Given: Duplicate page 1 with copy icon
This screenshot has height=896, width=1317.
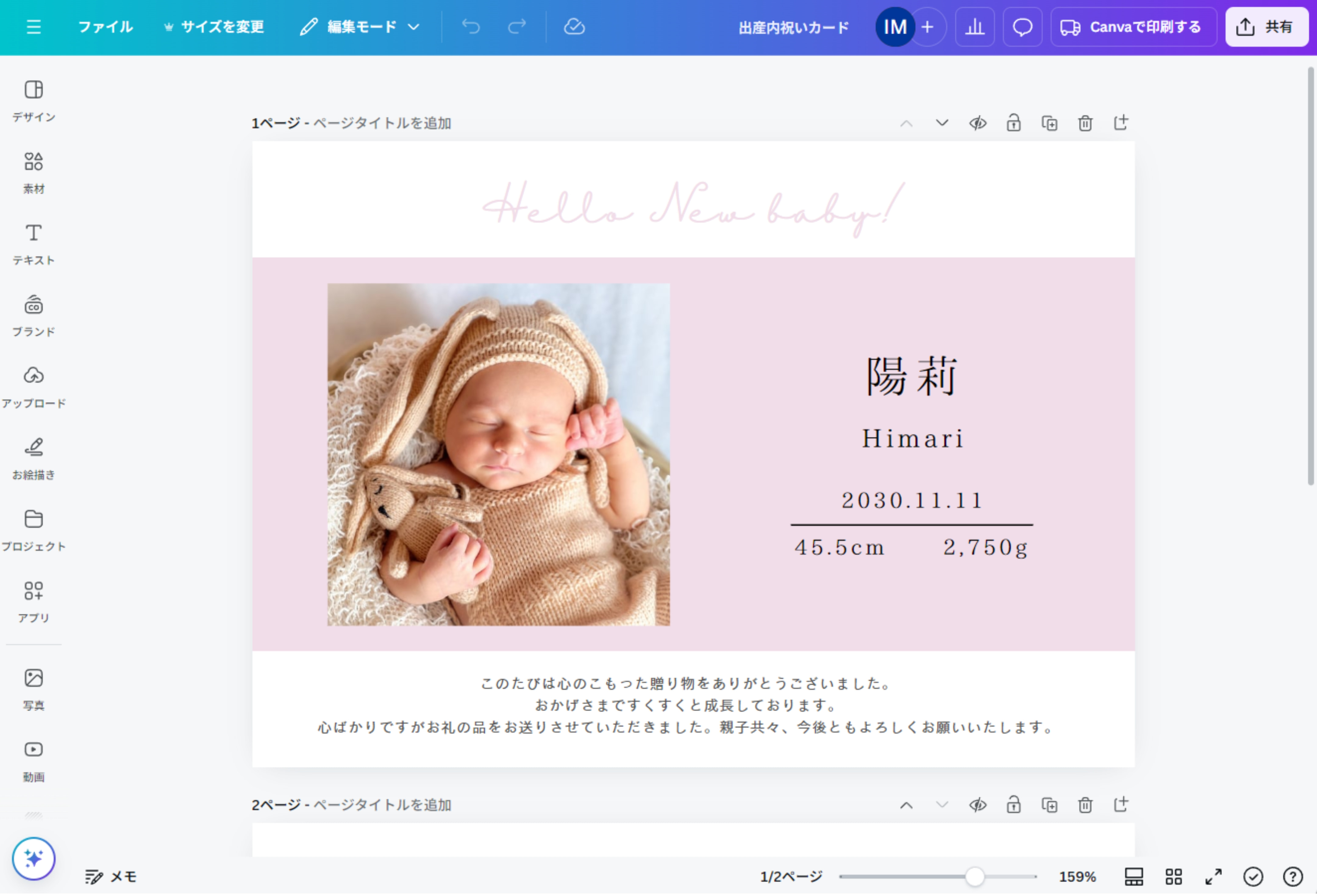Looking at the screenshot, I should 1050,123.
